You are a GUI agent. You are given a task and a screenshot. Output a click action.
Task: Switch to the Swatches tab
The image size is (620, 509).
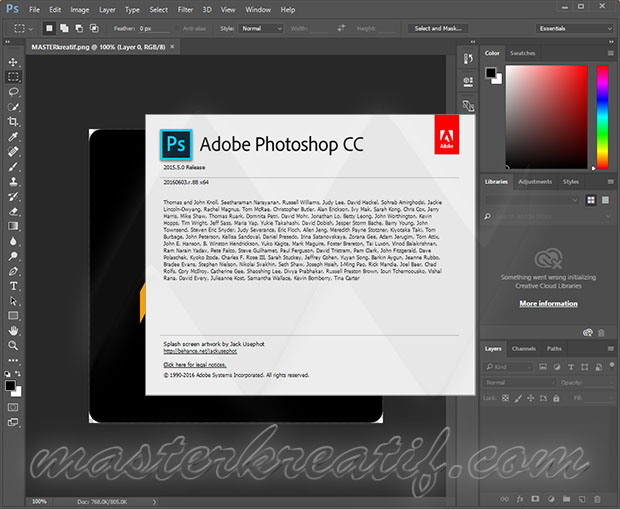click(x=522, y=53)
